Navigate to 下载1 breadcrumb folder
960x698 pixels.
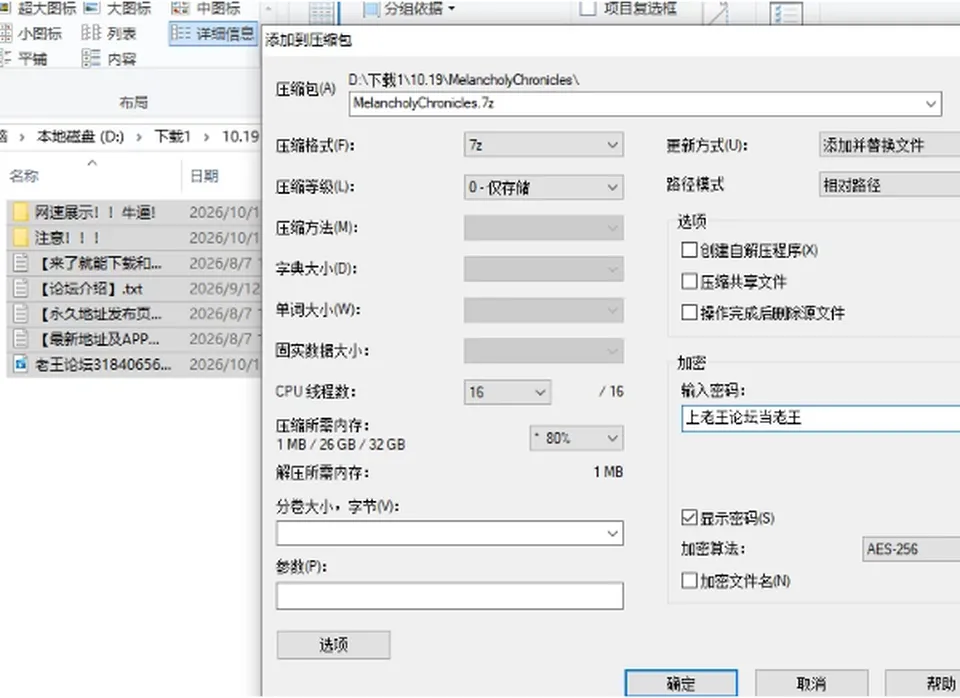(x=172, y=137)
